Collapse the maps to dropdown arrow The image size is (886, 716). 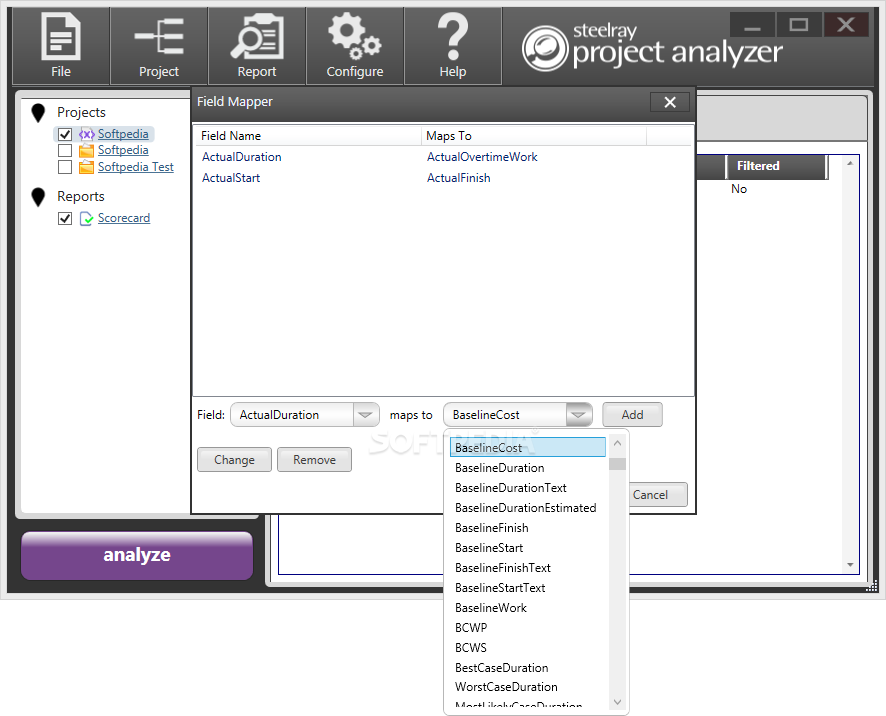(578, 415)
